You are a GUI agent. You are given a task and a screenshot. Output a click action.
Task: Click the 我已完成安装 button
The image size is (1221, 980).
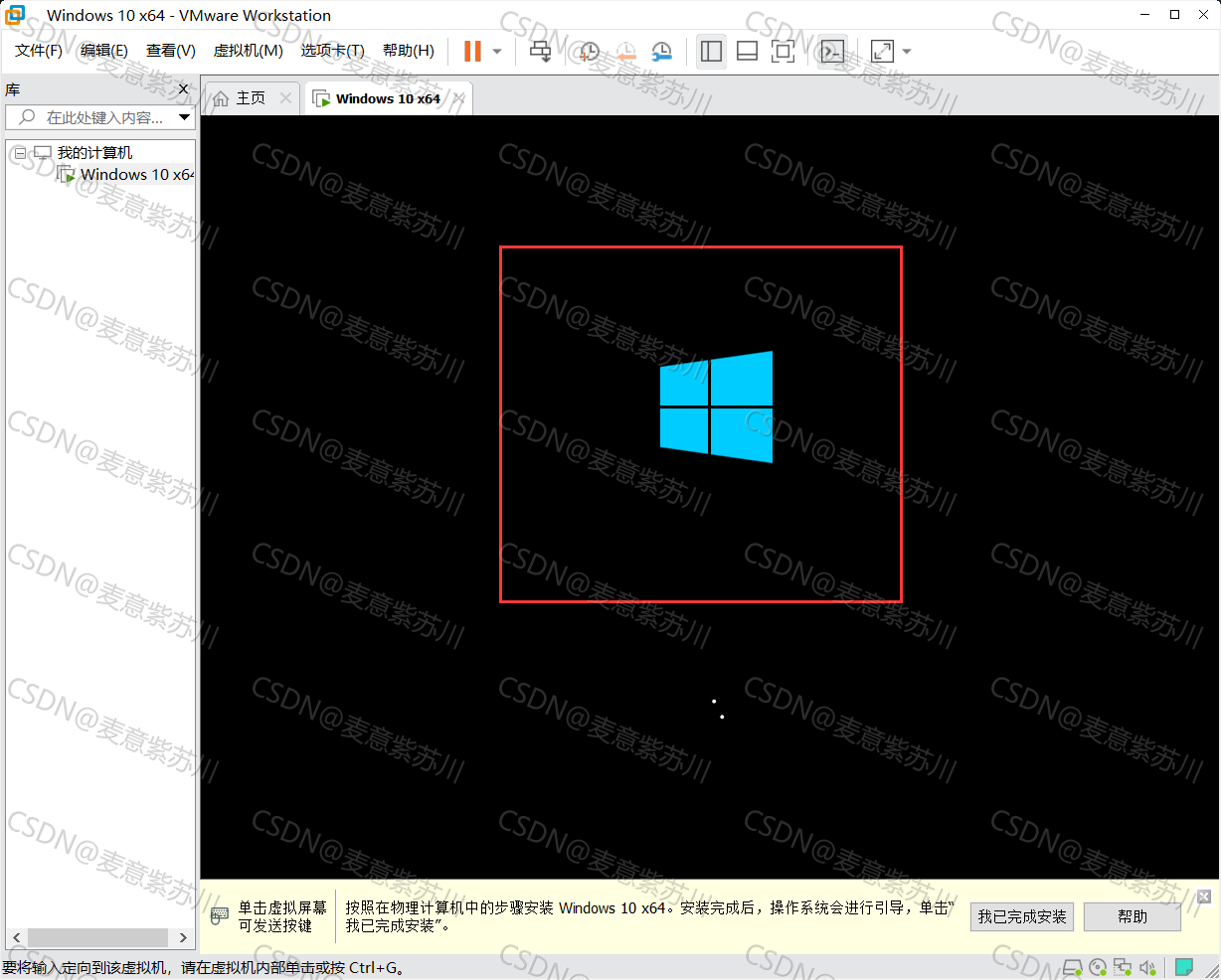pyautogui.click(x=1022, y=916)
